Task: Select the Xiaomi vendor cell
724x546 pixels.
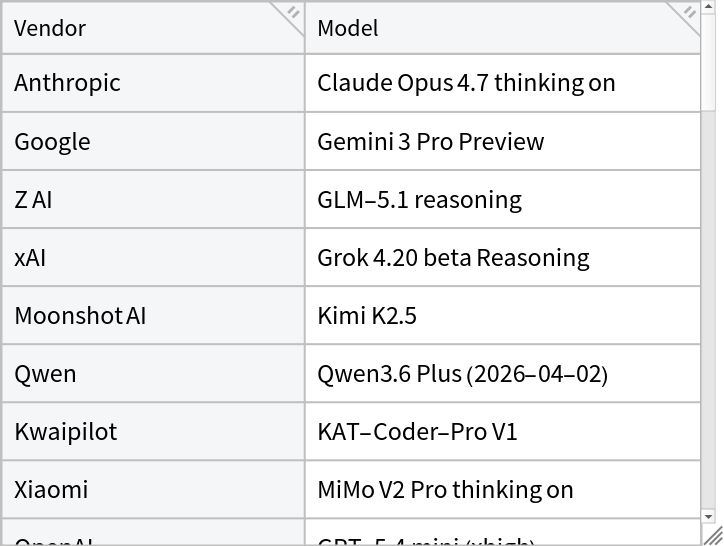Action: [153, 489]
